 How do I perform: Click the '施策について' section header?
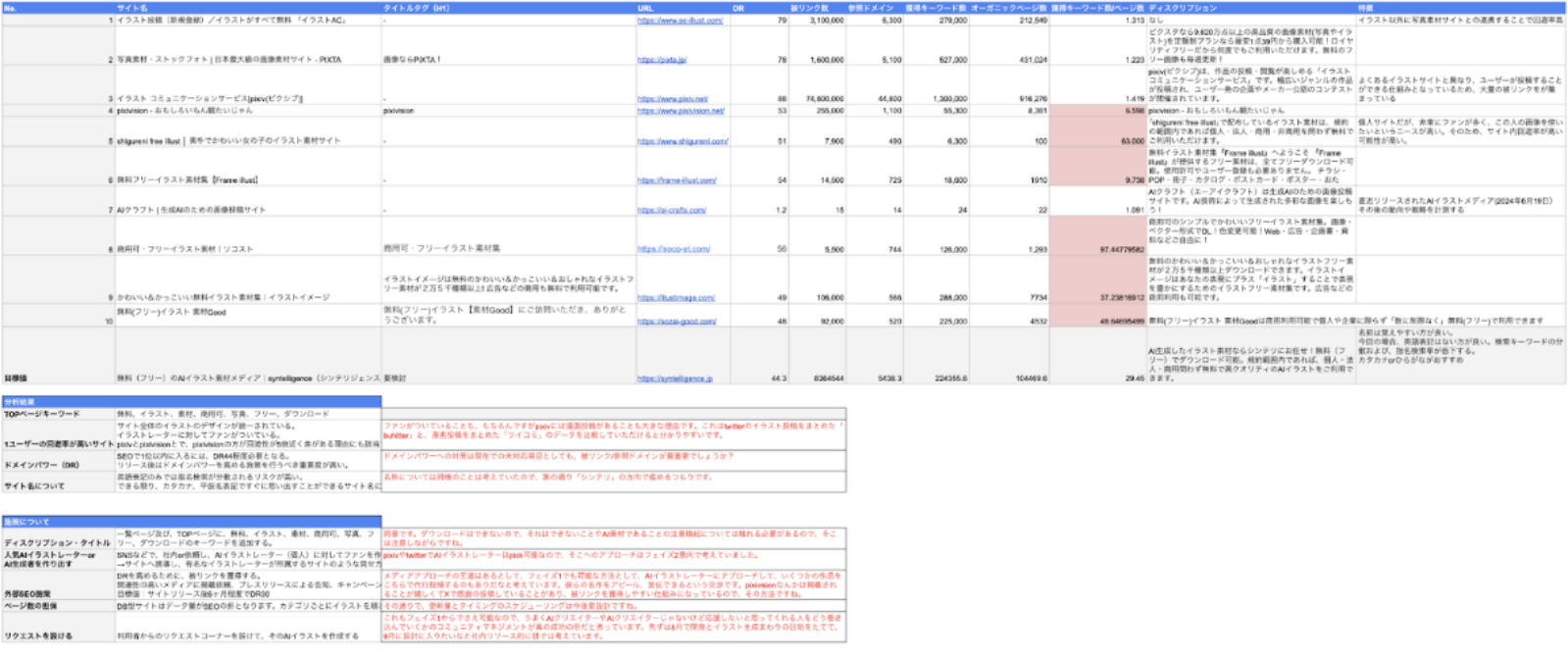coord(191,522)
